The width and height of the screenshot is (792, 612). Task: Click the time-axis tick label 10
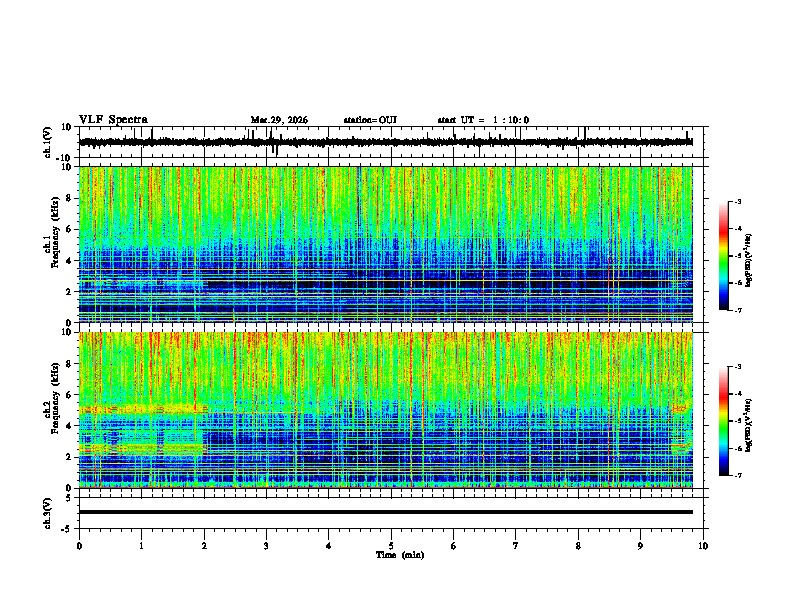[x=703, y=546]
